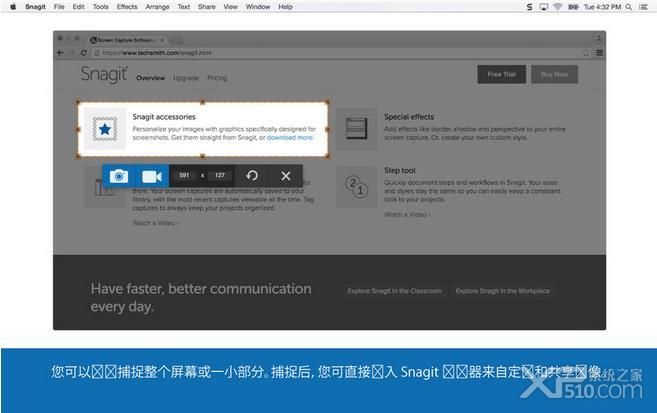Click the redo selection circular arrow

(x=252, y=176)
